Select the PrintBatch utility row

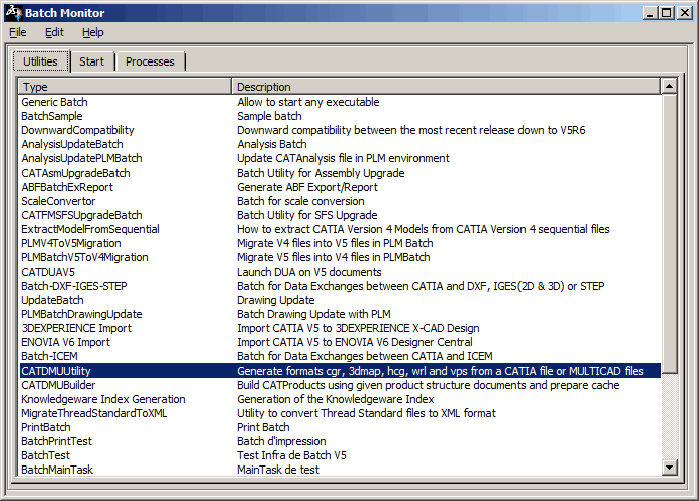(x=46, y=427)
